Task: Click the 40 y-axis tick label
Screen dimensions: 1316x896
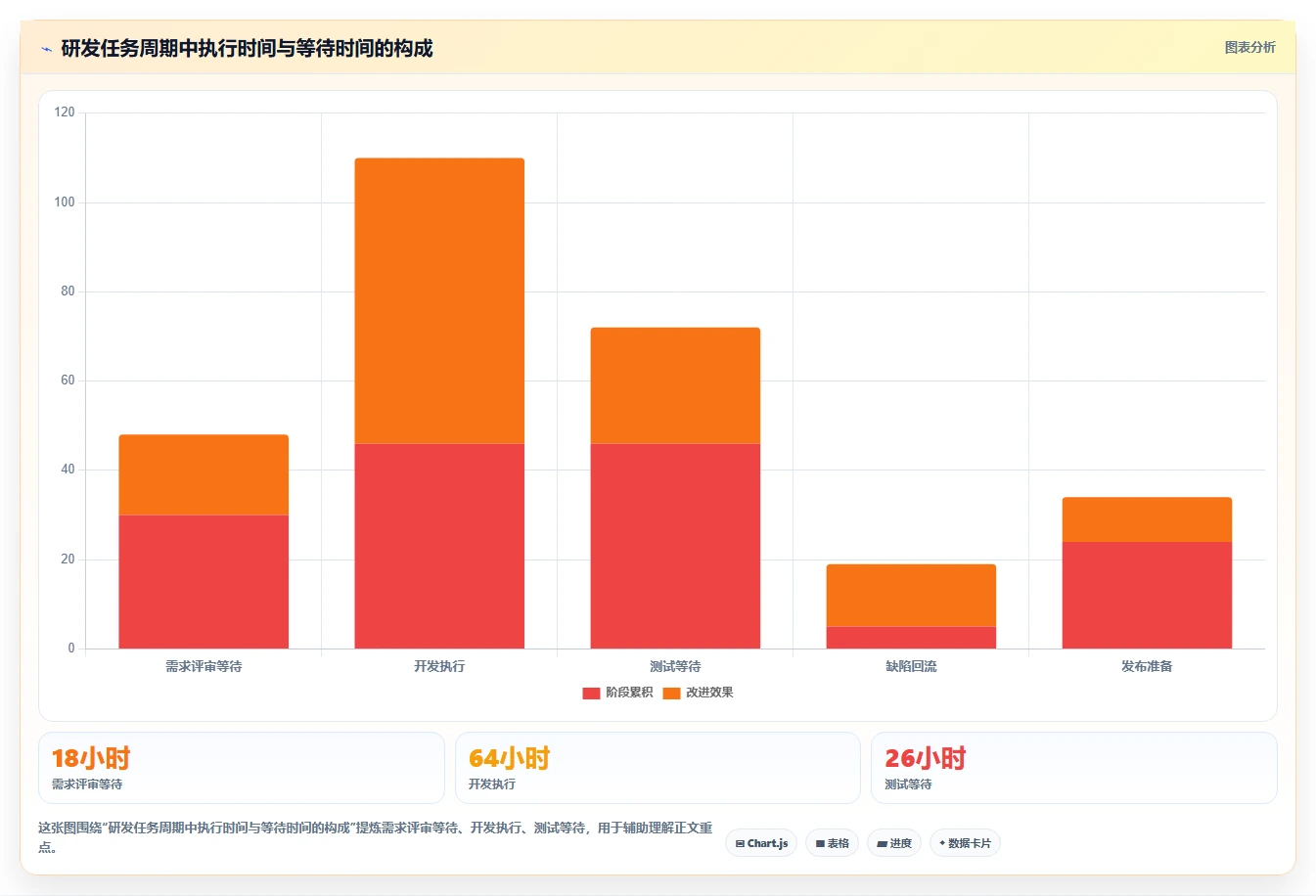Action: tap(68, 470)
